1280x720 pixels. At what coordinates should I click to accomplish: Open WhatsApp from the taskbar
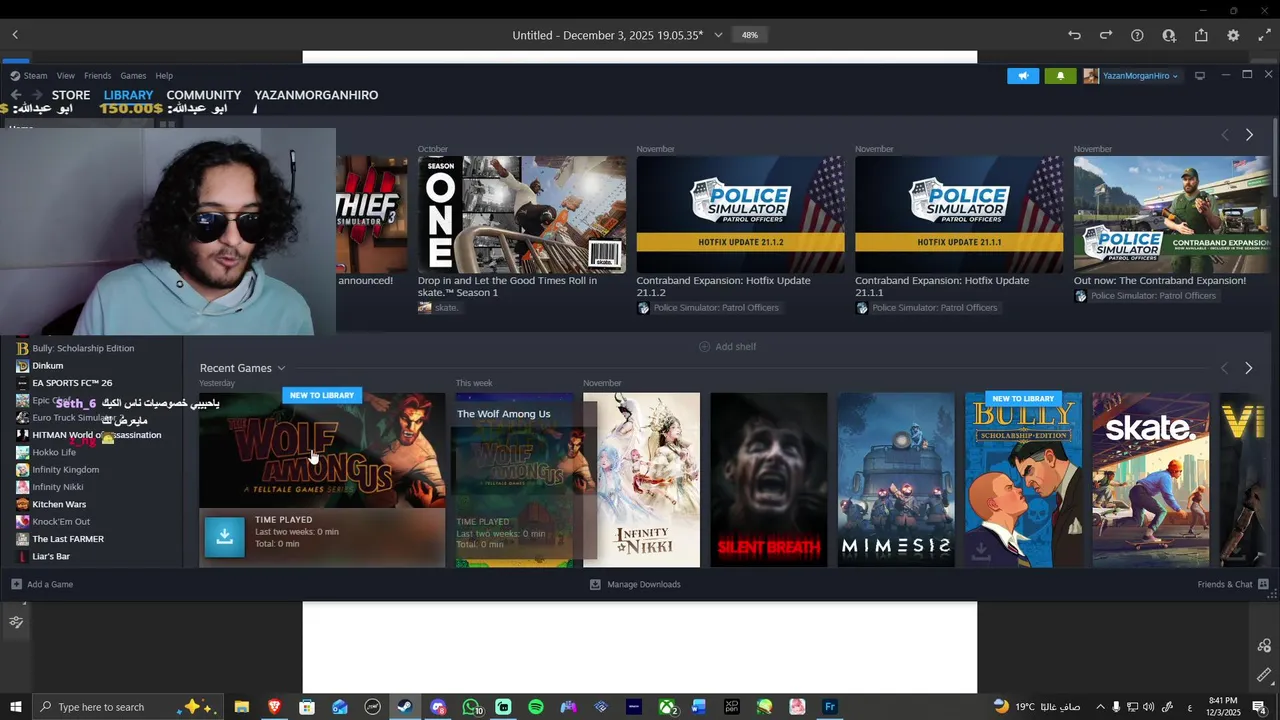pos(471,707)
